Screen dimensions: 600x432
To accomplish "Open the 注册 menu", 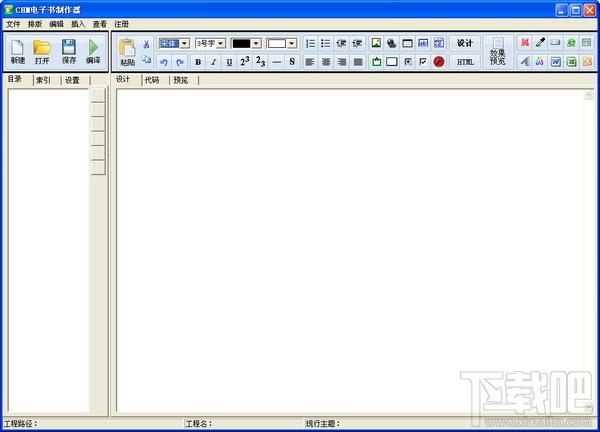I will coord(121,24).
